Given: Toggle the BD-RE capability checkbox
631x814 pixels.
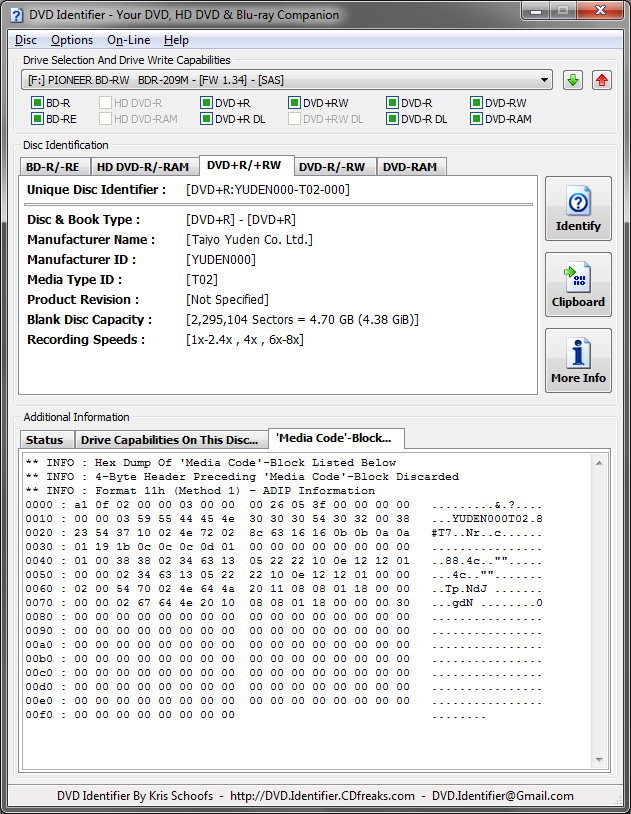Looking at the screenshot, I should (x=37, y=119).
